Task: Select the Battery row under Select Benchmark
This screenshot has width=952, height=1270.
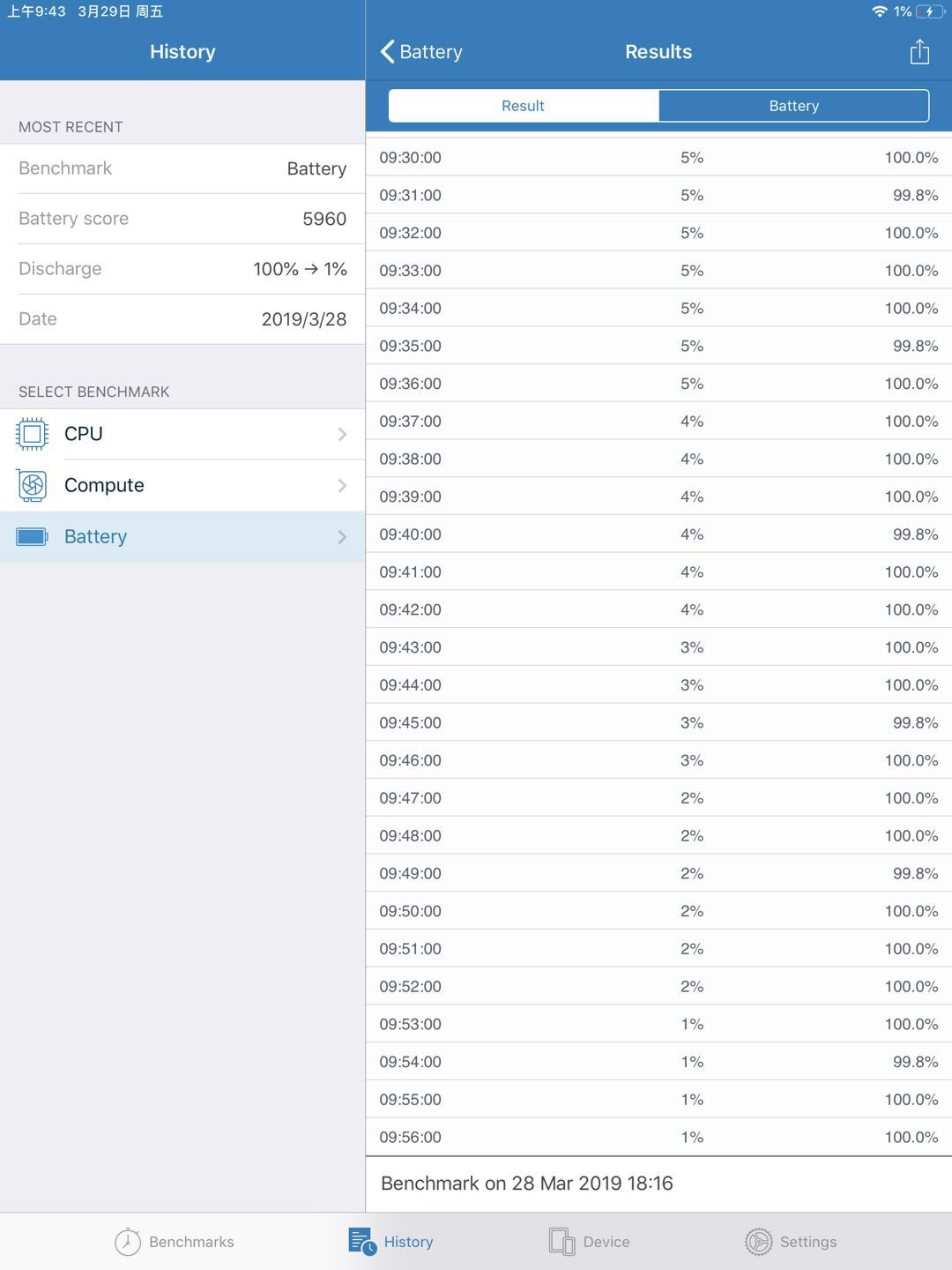Action: (182, 536)
